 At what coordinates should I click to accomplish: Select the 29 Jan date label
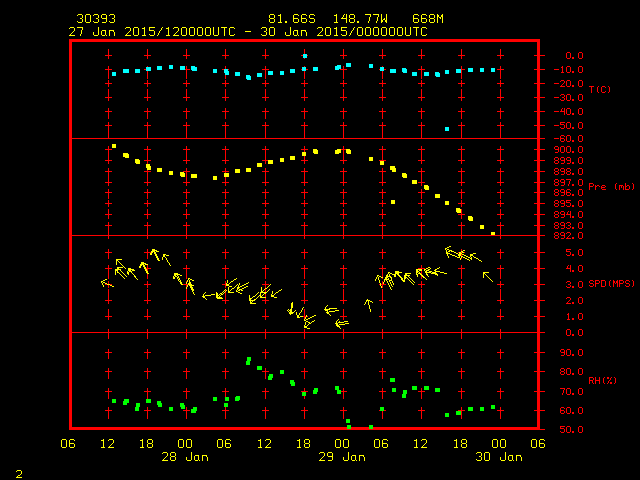coord(342,457)
